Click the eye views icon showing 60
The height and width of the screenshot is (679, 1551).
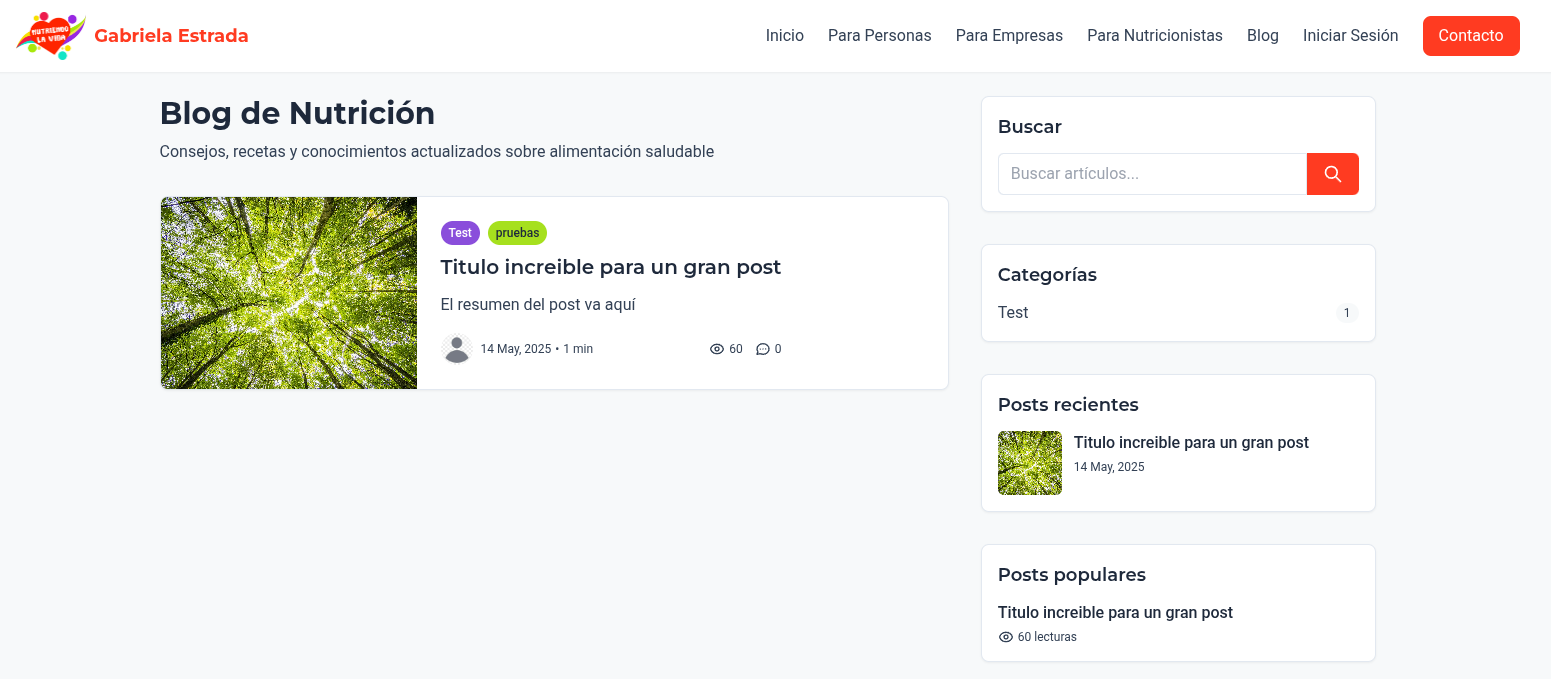[x=717, y=349]
